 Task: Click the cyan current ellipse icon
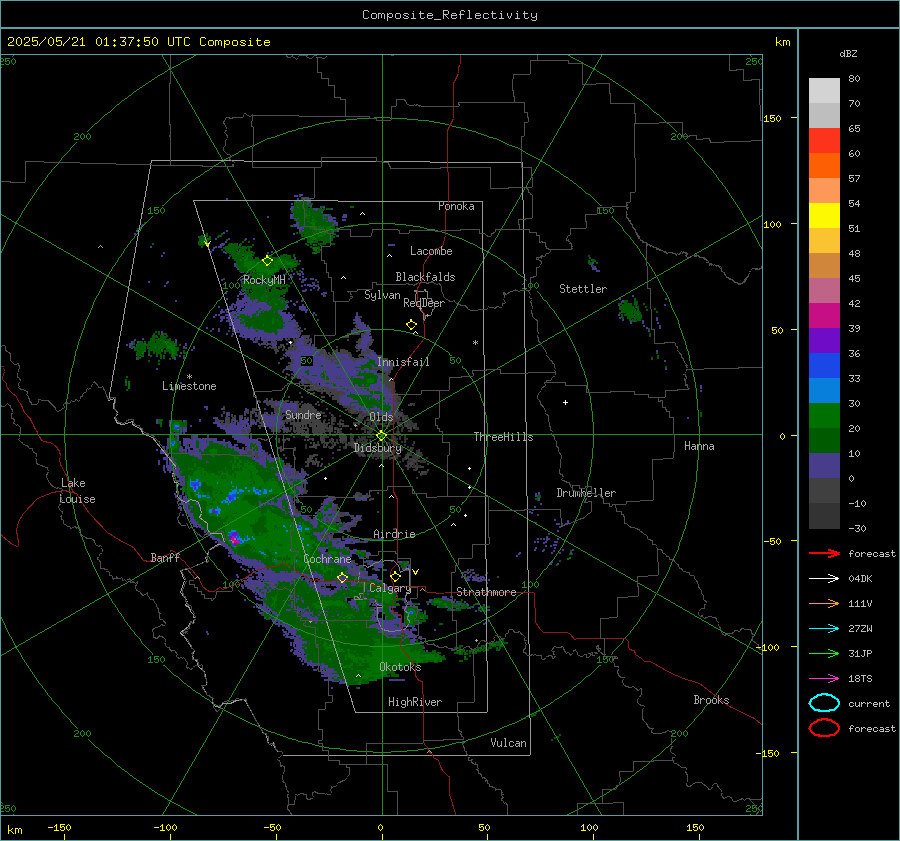coord(824,703)
